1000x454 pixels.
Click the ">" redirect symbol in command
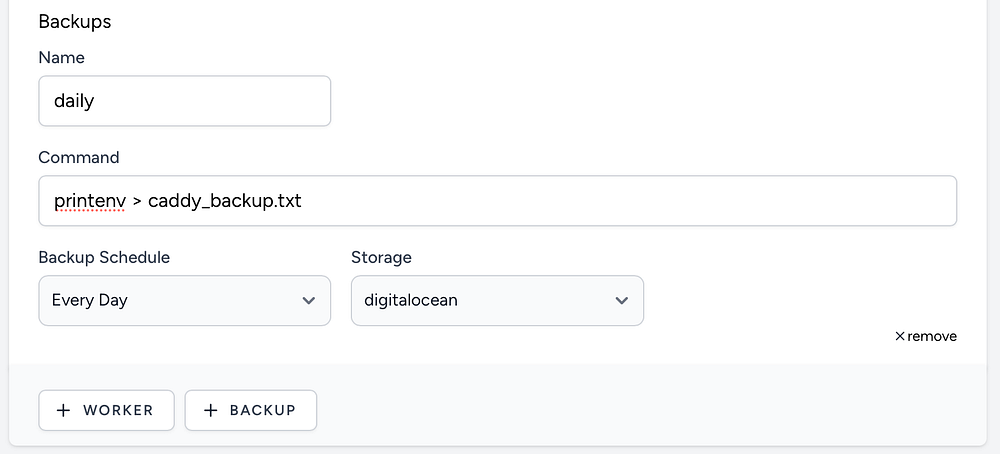tap(137, 202)
